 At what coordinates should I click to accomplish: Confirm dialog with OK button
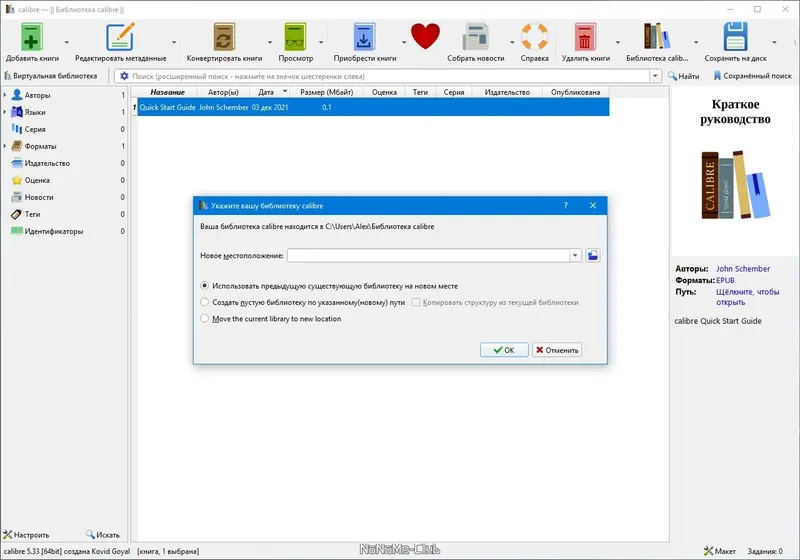[x=504, y=350]
